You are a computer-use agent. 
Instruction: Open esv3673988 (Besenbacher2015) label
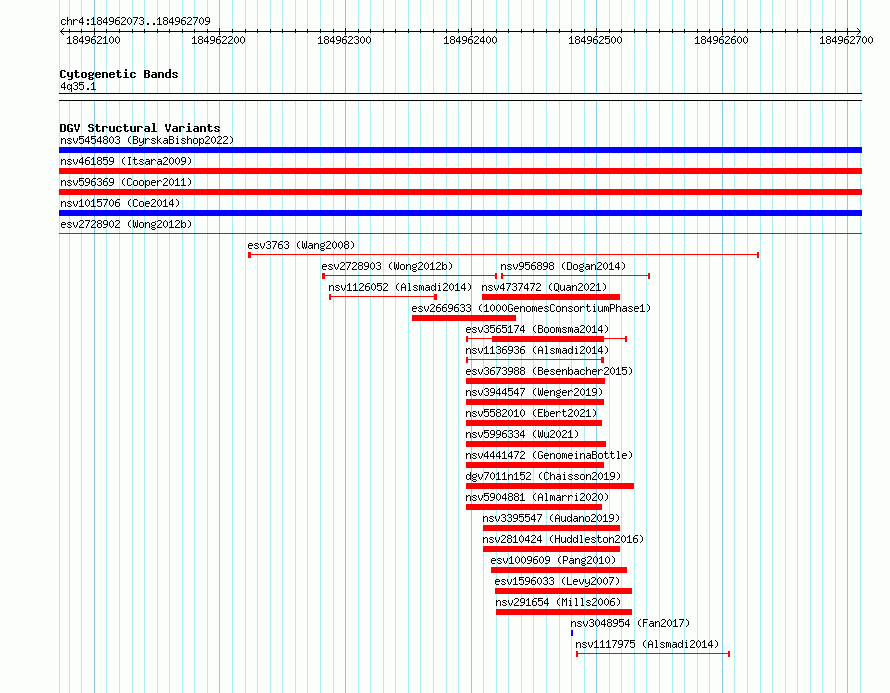point(549,371)
